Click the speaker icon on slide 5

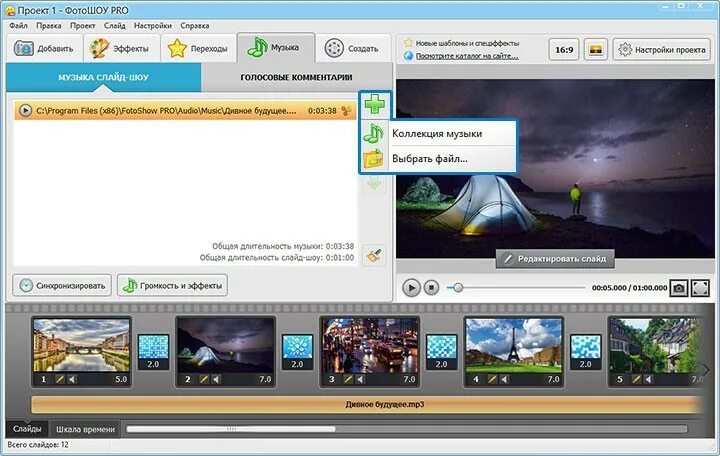[x=649, y=379]
